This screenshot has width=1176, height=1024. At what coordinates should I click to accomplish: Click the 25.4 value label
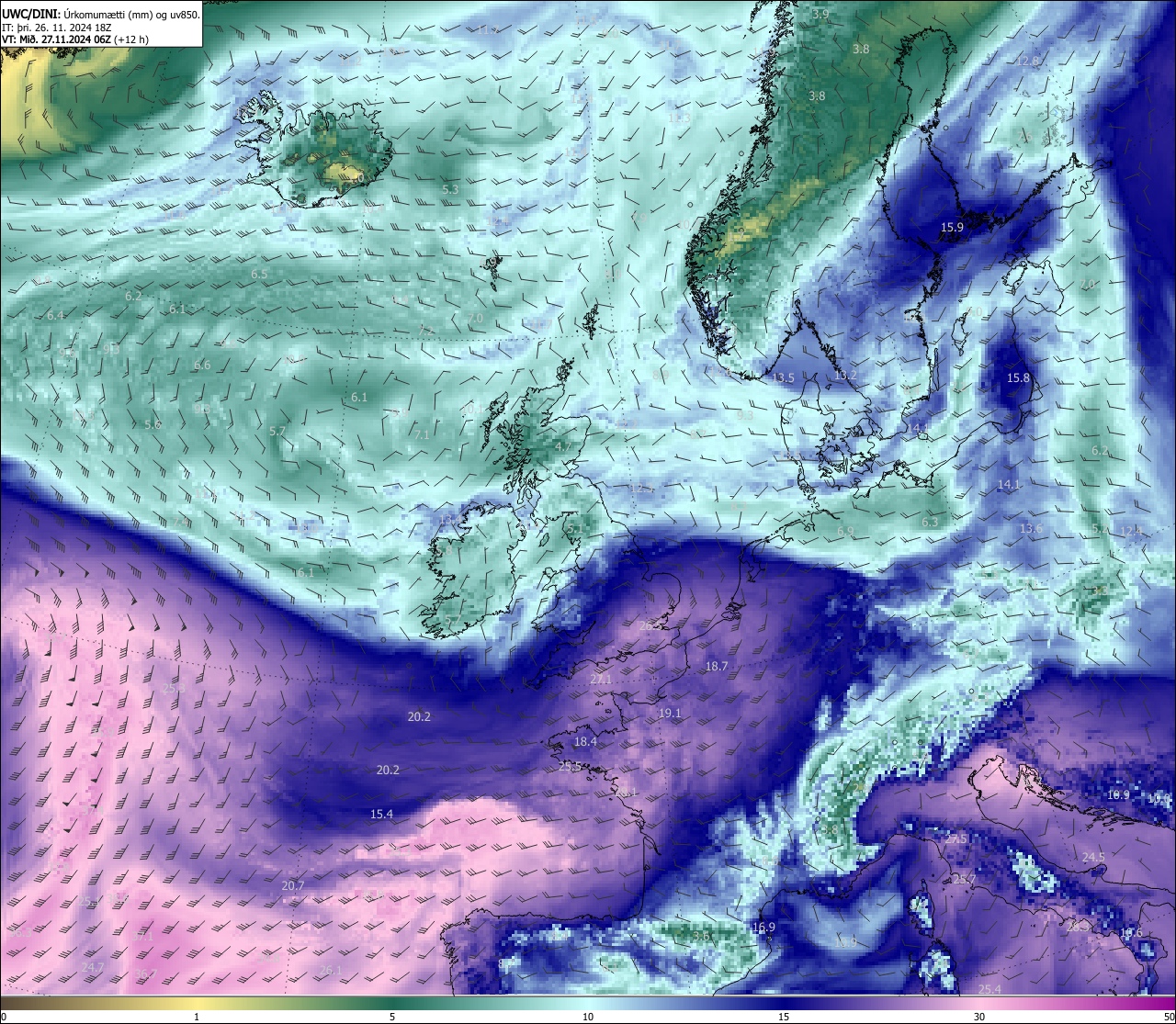(x=989, y=989)
